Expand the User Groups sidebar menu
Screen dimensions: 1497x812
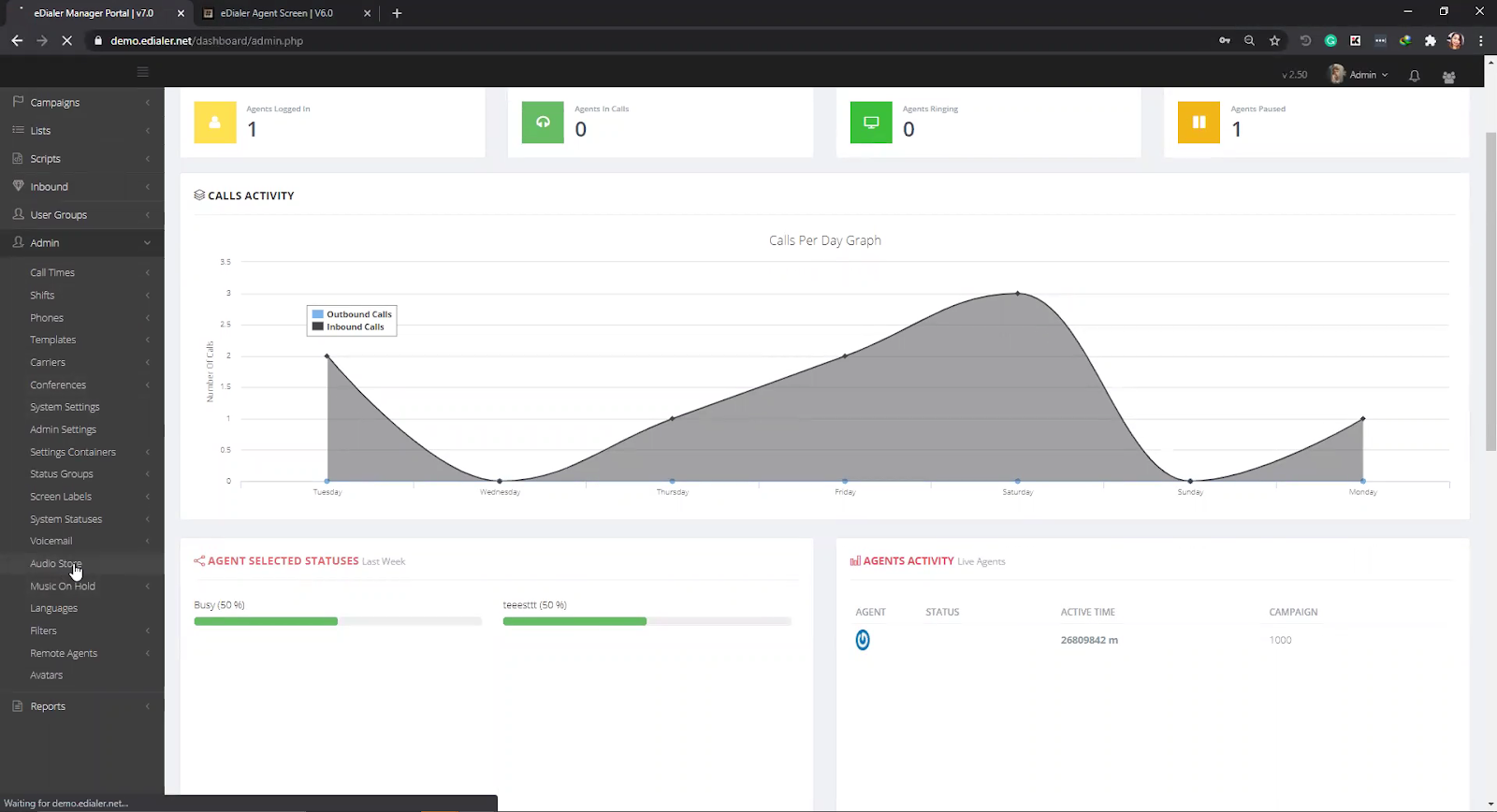coord(82,214)
